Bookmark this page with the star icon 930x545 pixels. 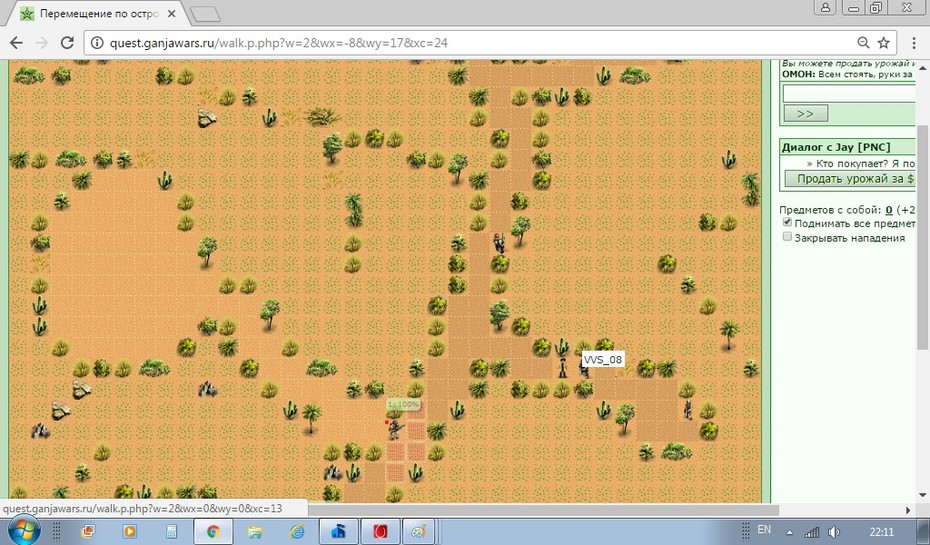tap(884, 43)
